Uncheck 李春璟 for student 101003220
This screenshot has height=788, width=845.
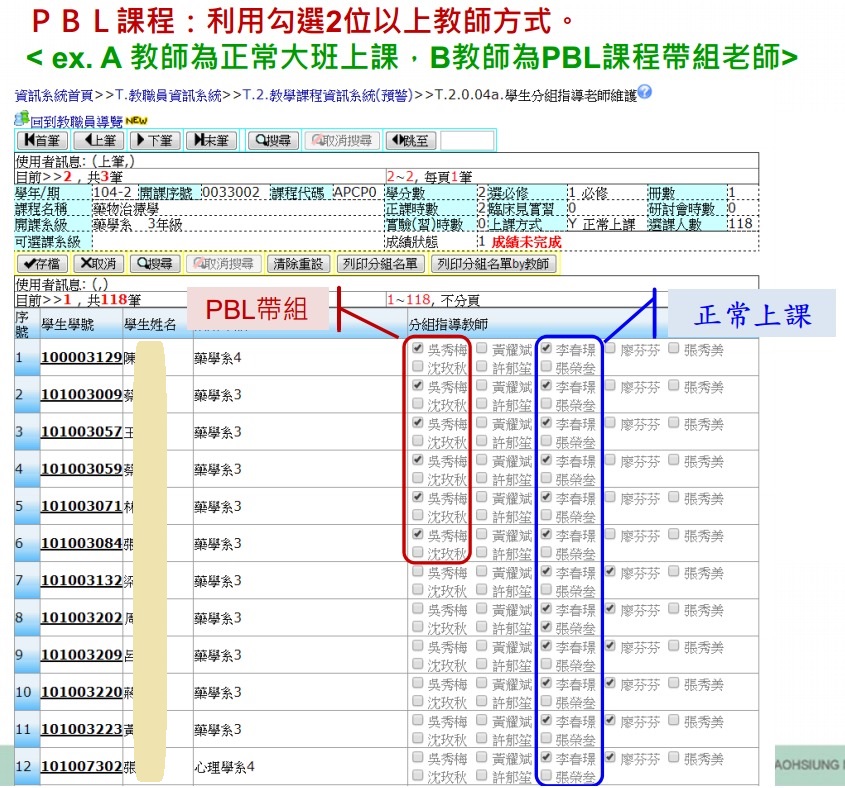[x=546, y=683]
